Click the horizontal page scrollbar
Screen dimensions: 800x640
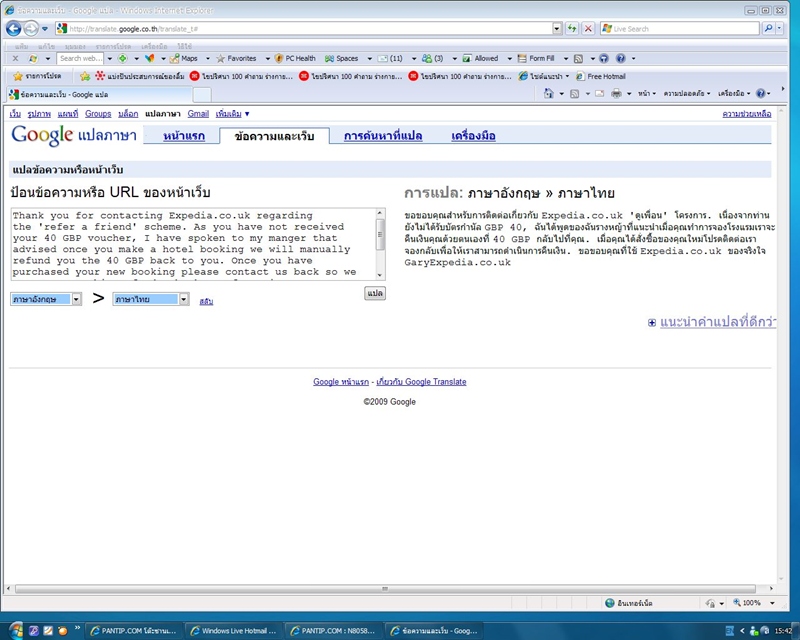coord(385,589)
